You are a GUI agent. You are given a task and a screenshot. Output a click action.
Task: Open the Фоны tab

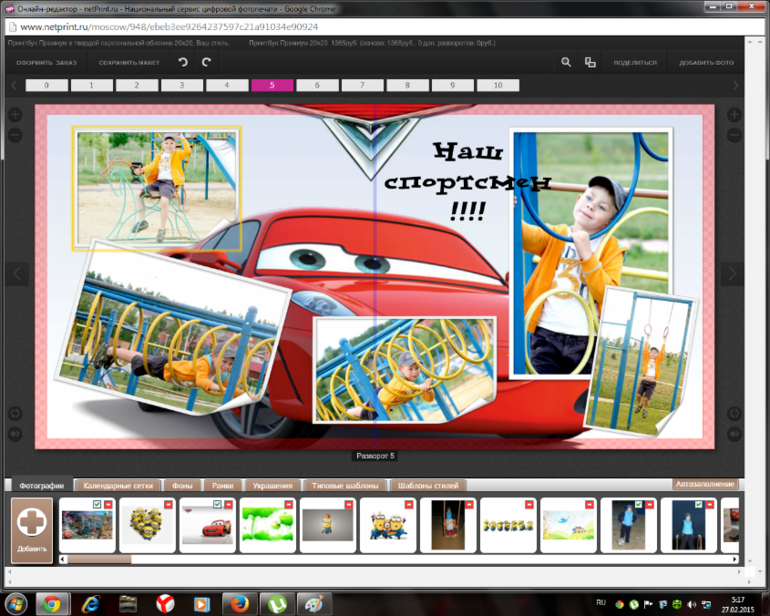(x=181, y=485)
